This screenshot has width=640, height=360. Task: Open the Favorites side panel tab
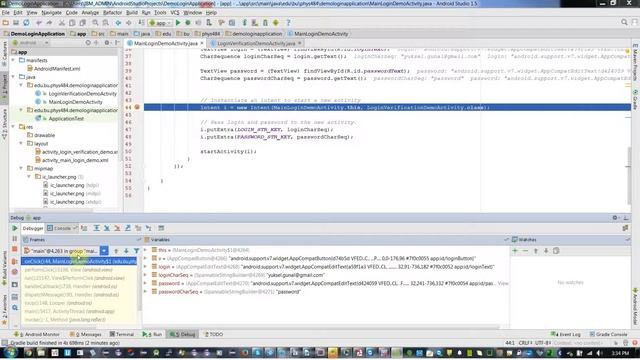pos(4,311)
